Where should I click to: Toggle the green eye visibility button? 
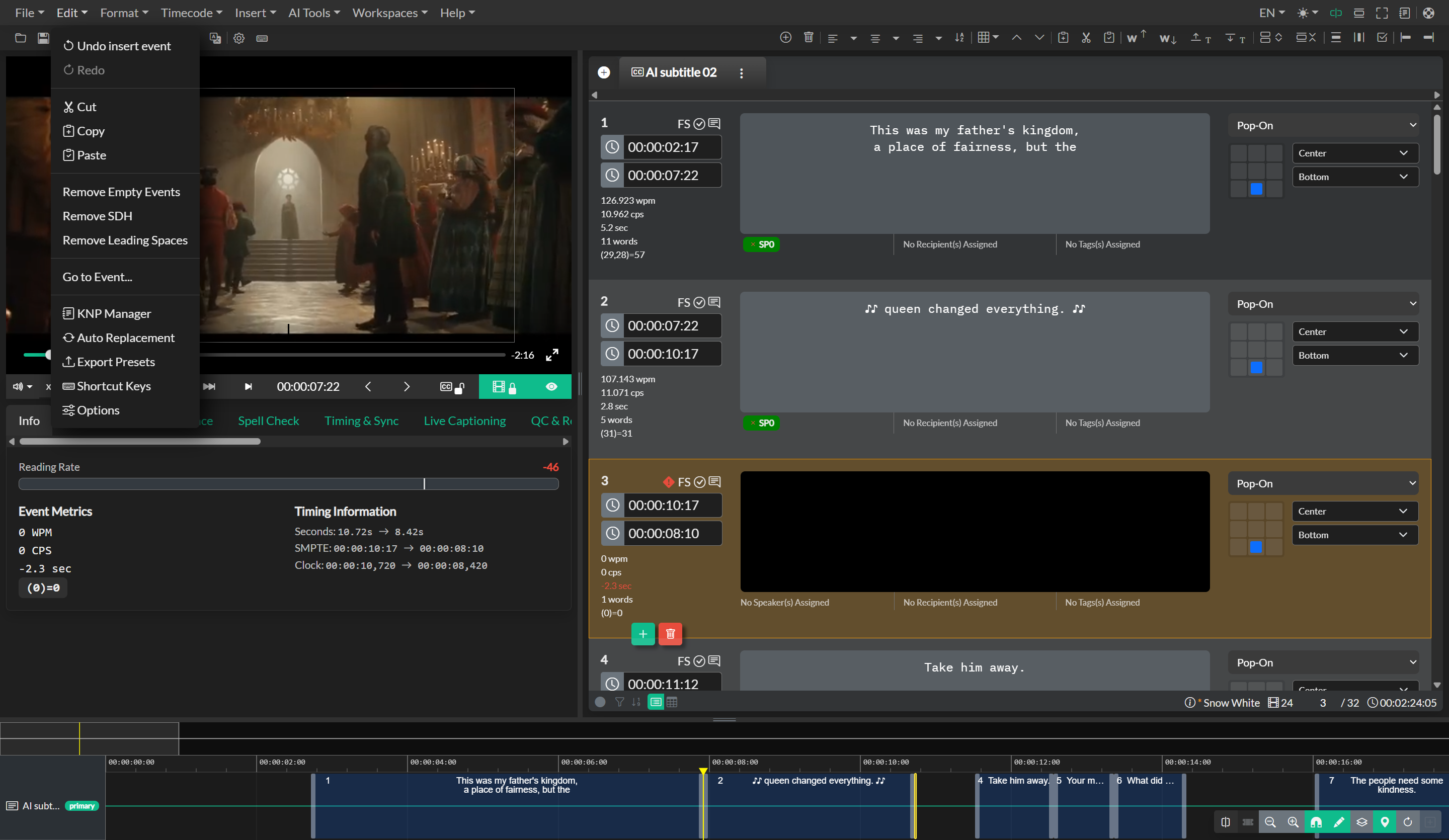click(x=551, y=386)
